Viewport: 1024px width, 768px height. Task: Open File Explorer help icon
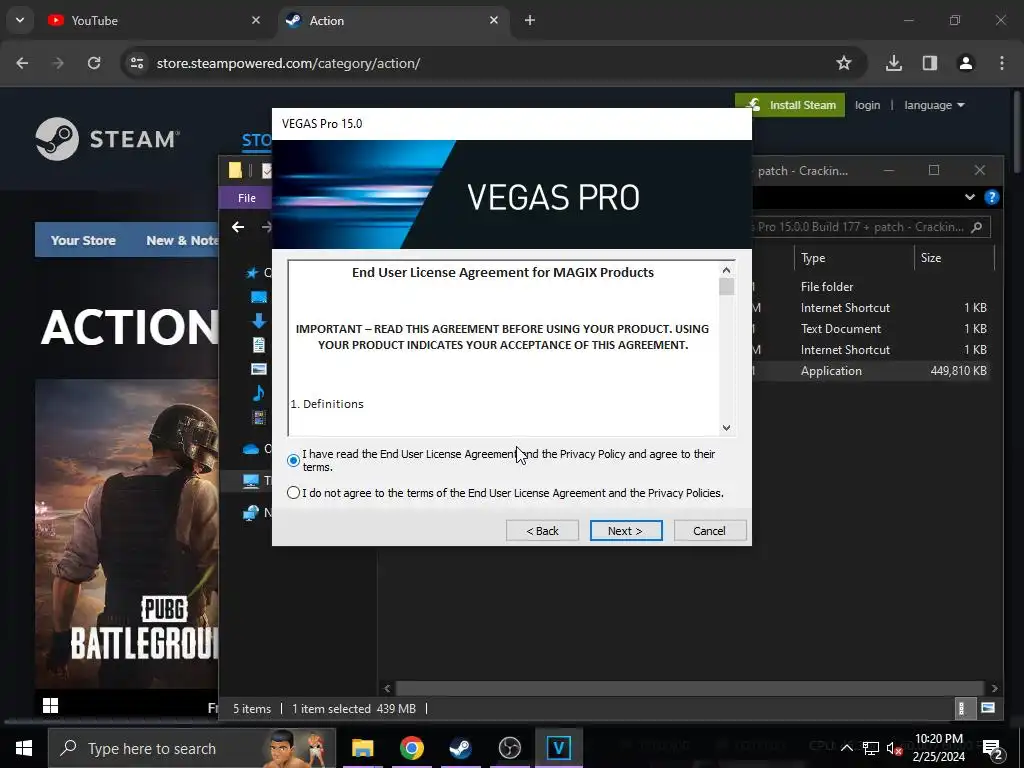(x=991, y=197)
